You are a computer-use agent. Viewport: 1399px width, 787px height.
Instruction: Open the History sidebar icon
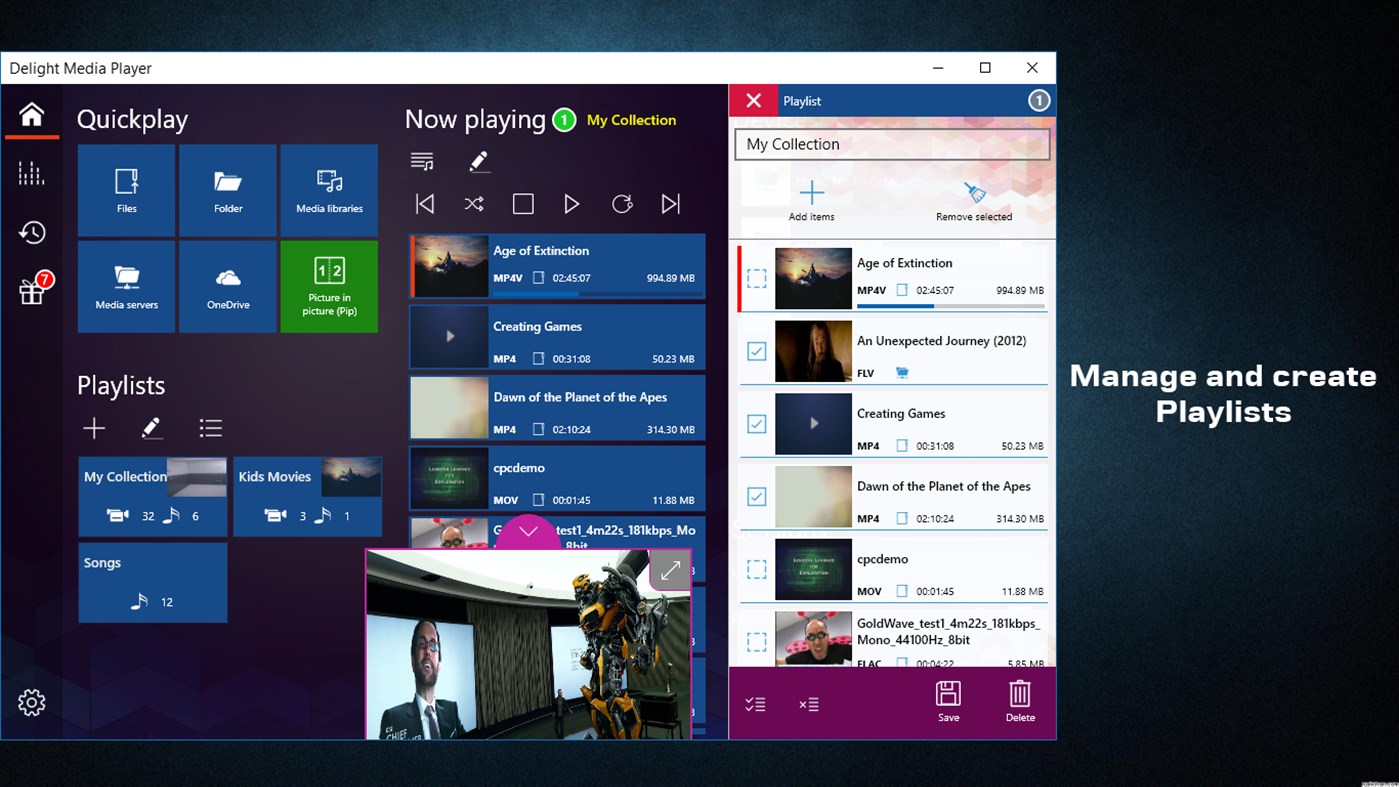click(31, 232)
